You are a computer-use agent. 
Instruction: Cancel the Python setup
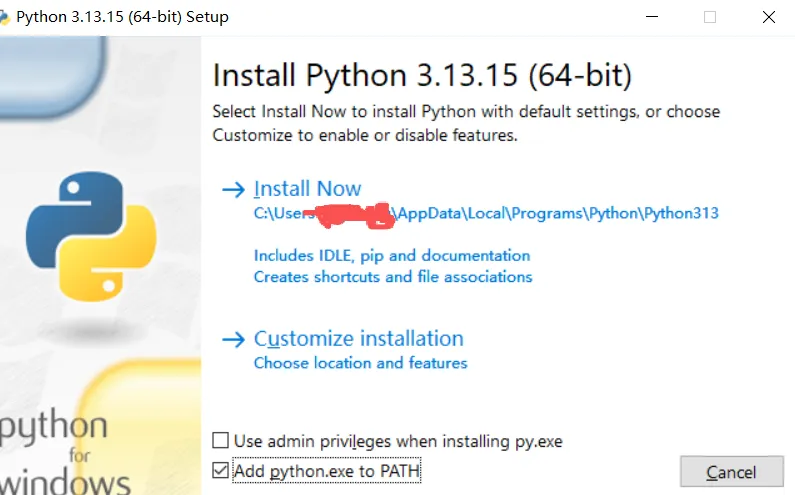(732, 472)
